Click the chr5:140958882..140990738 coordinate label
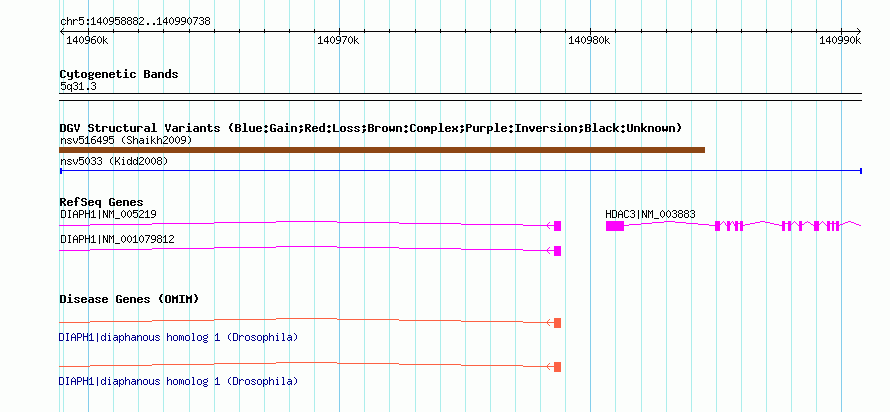 click(135, 22)
